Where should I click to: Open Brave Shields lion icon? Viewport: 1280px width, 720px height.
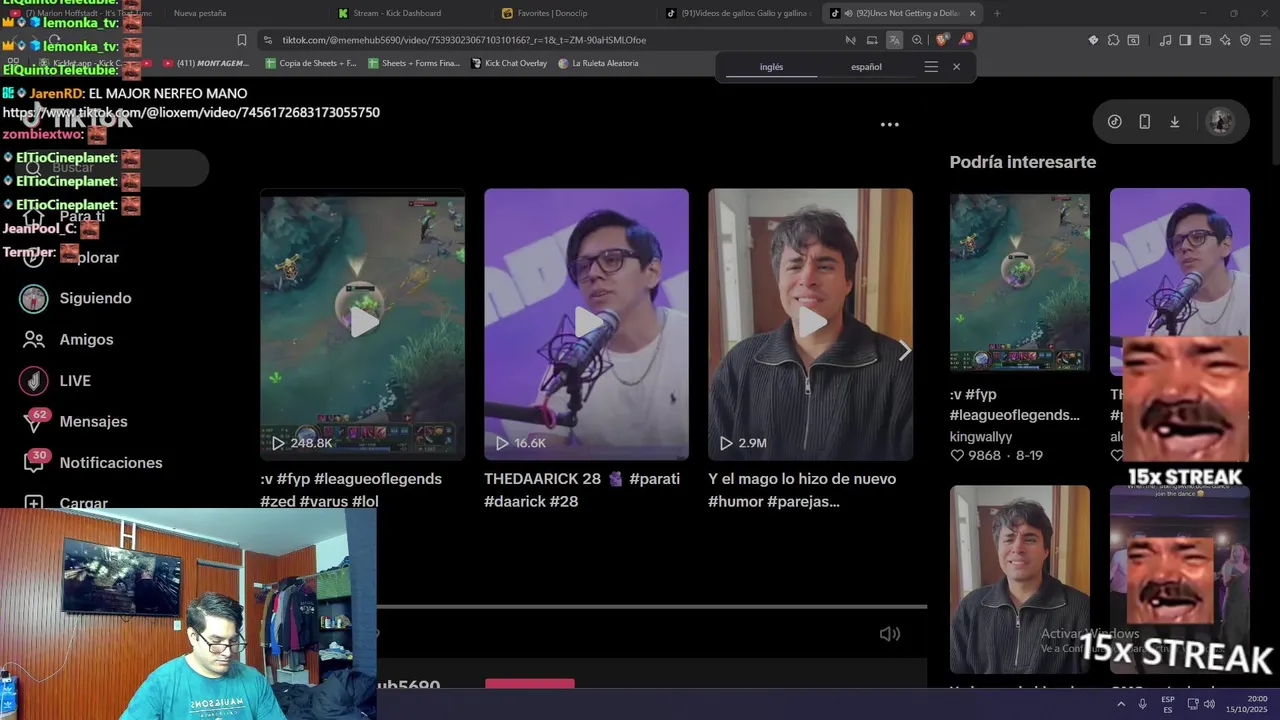[x=941, y=40]
